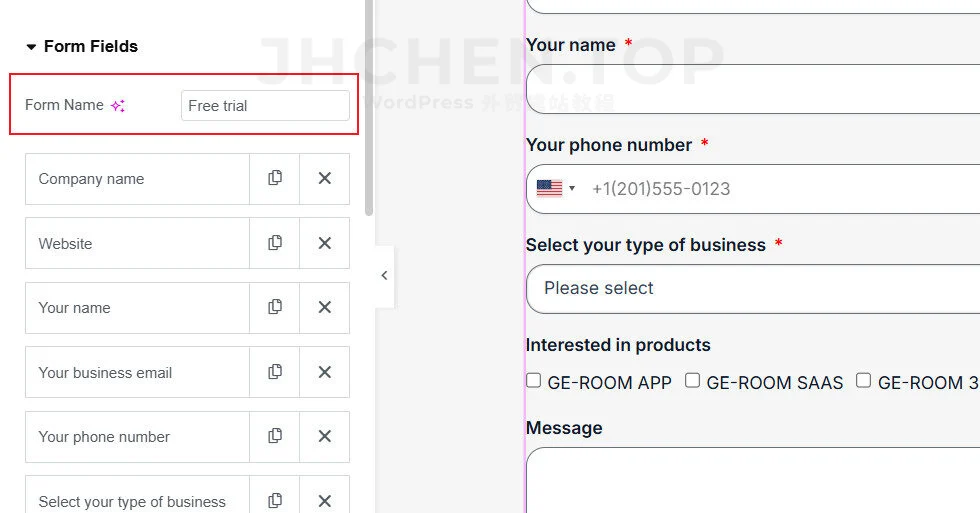Collapse the Form Fields section

click(x=31, y=47)
